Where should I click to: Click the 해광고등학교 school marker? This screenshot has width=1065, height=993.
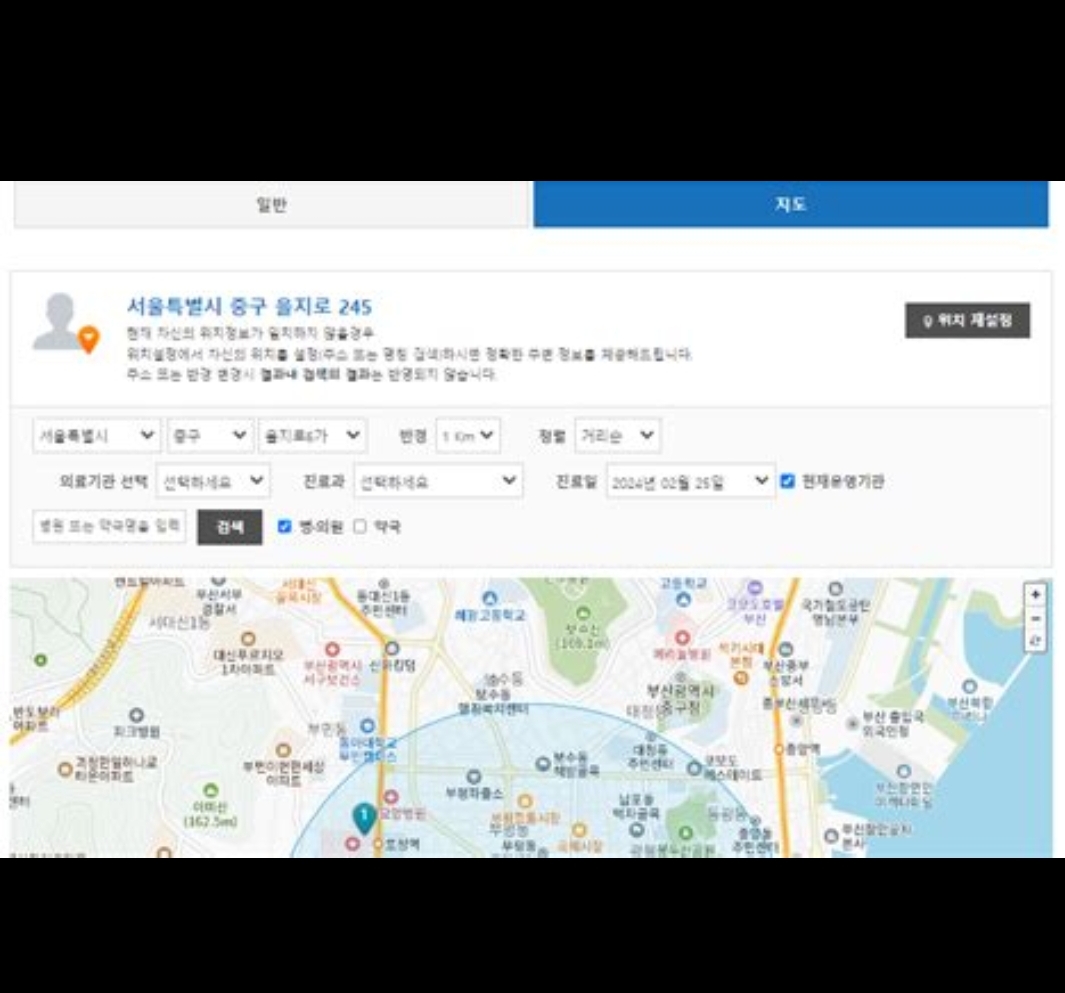coord(490,599)
